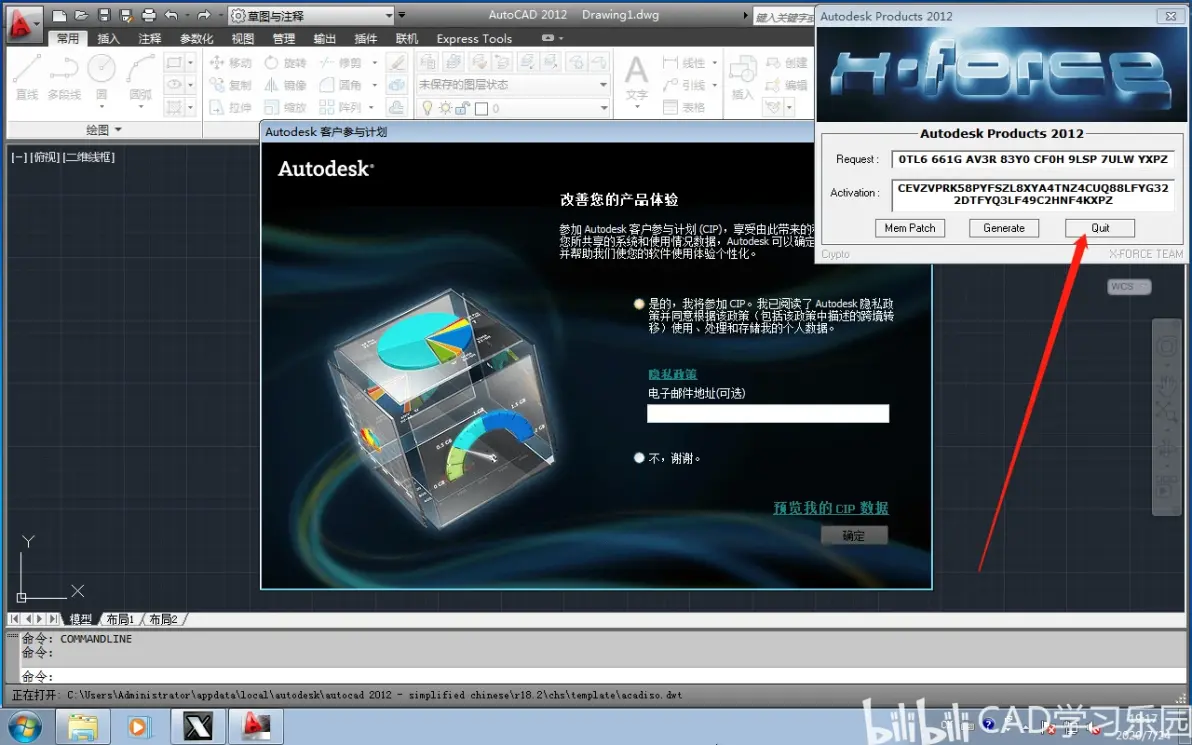
Task: Select the 缩放 (Scale) tool
Action: pos(286,108)
